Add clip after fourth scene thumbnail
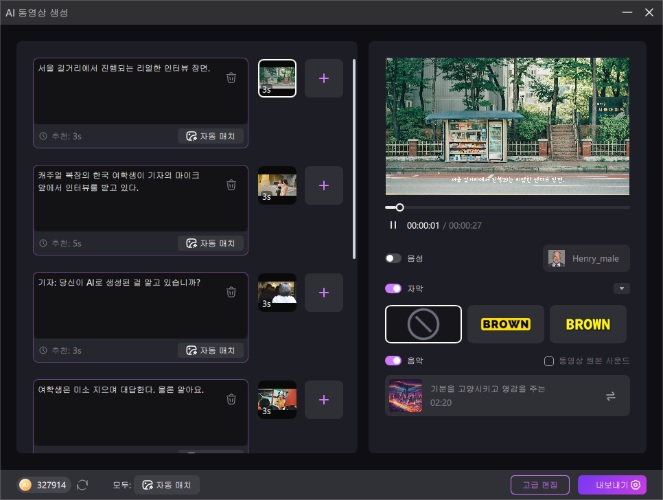This screenshot has width=663, height=500. click(x=324, y=399)
